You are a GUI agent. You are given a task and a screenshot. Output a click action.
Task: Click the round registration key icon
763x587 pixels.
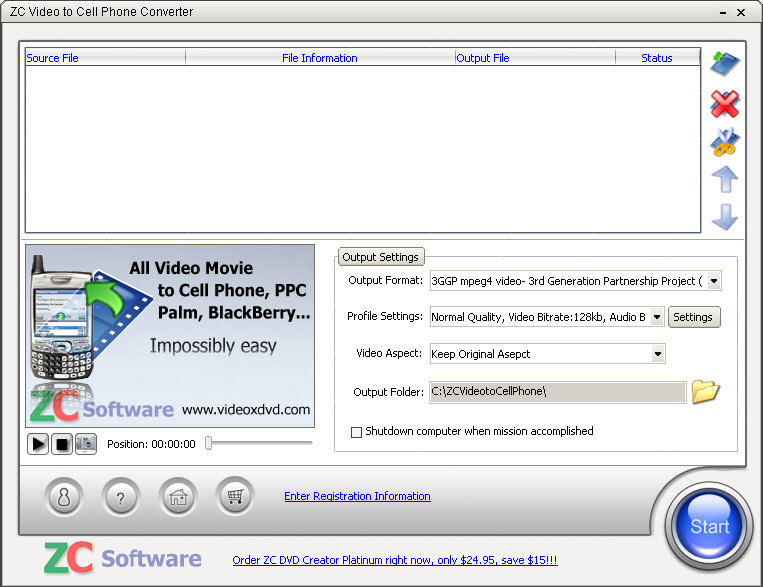(63, 497)
